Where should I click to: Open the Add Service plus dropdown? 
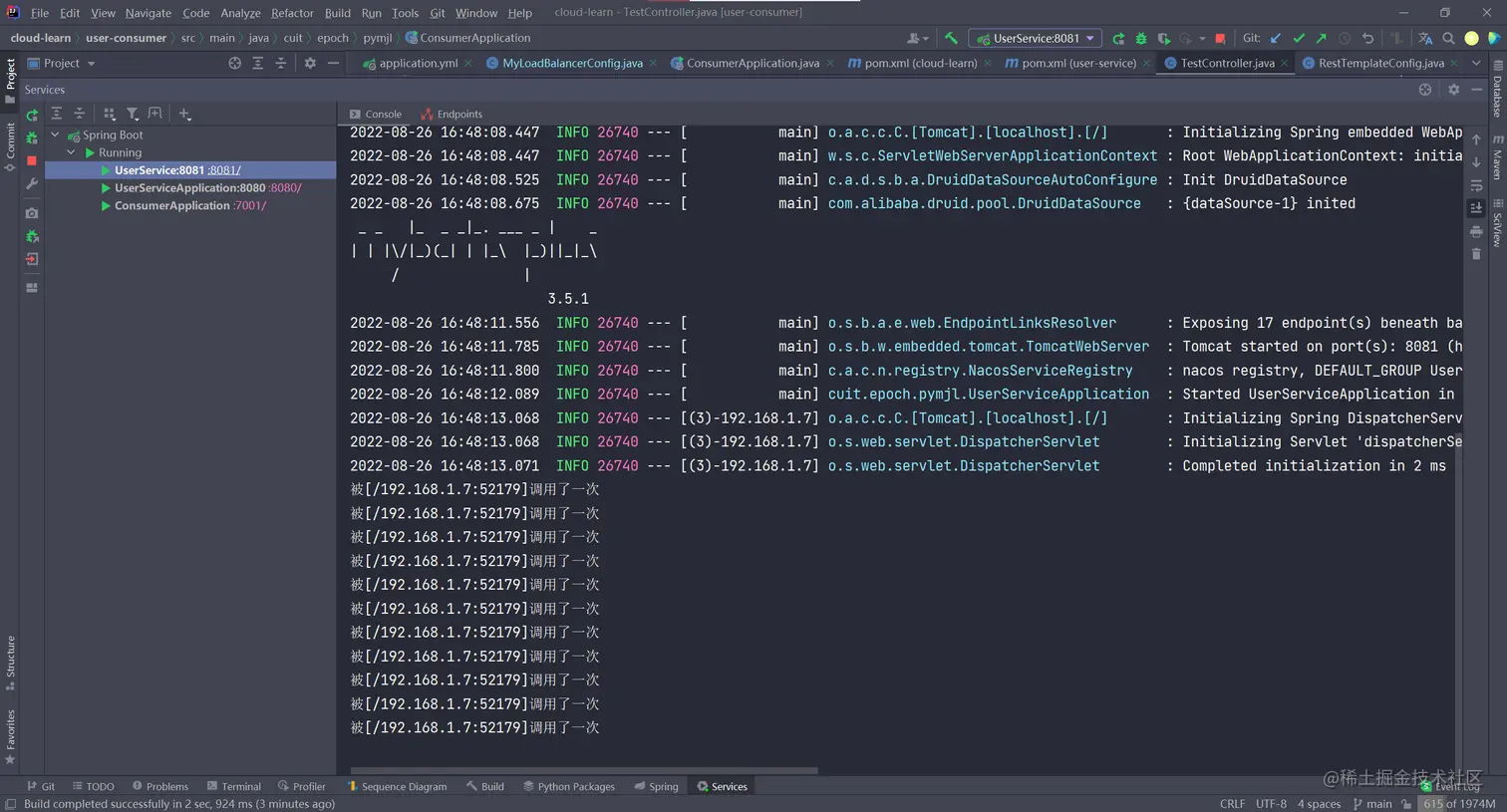(185, 114)
